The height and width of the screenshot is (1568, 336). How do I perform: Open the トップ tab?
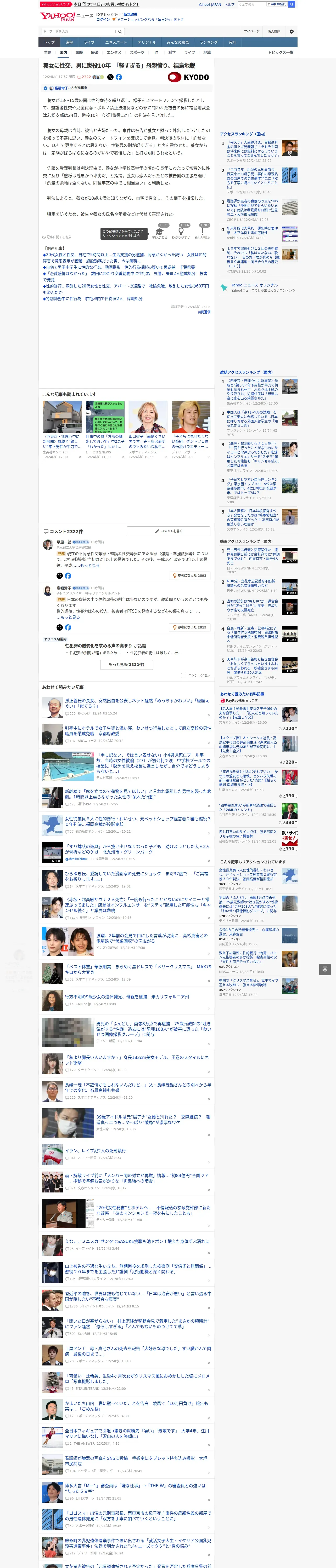[x=49, y=43]
